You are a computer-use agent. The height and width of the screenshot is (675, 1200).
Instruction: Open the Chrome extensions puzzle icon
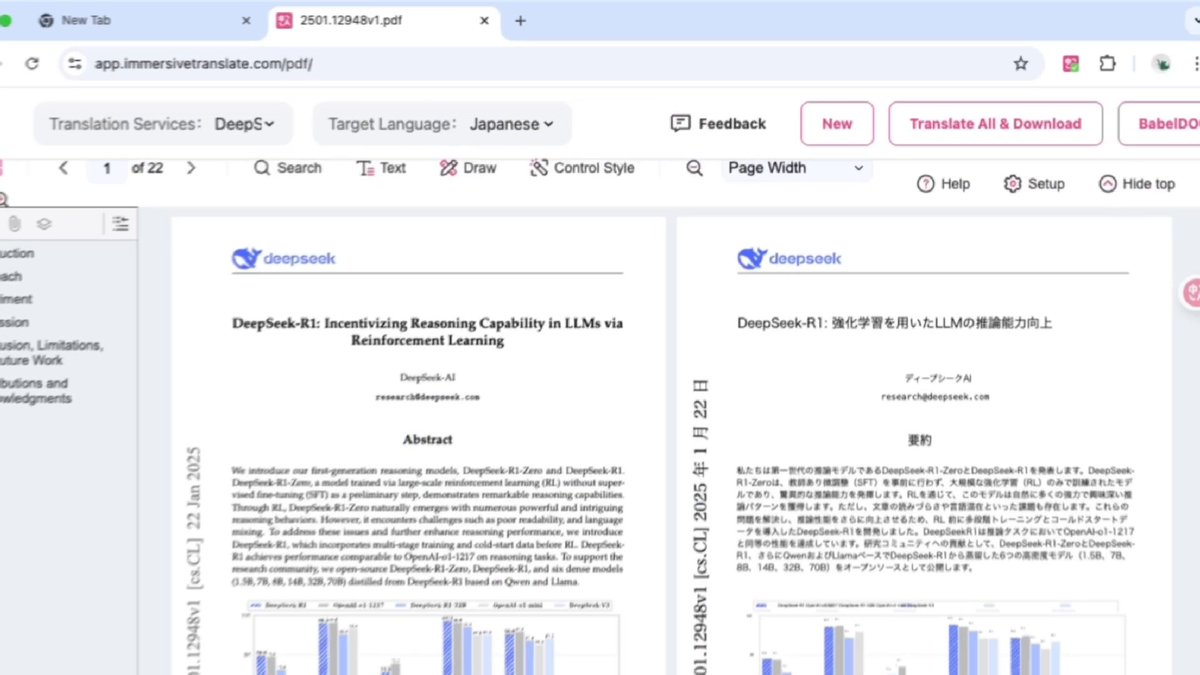coord(1107,64)
